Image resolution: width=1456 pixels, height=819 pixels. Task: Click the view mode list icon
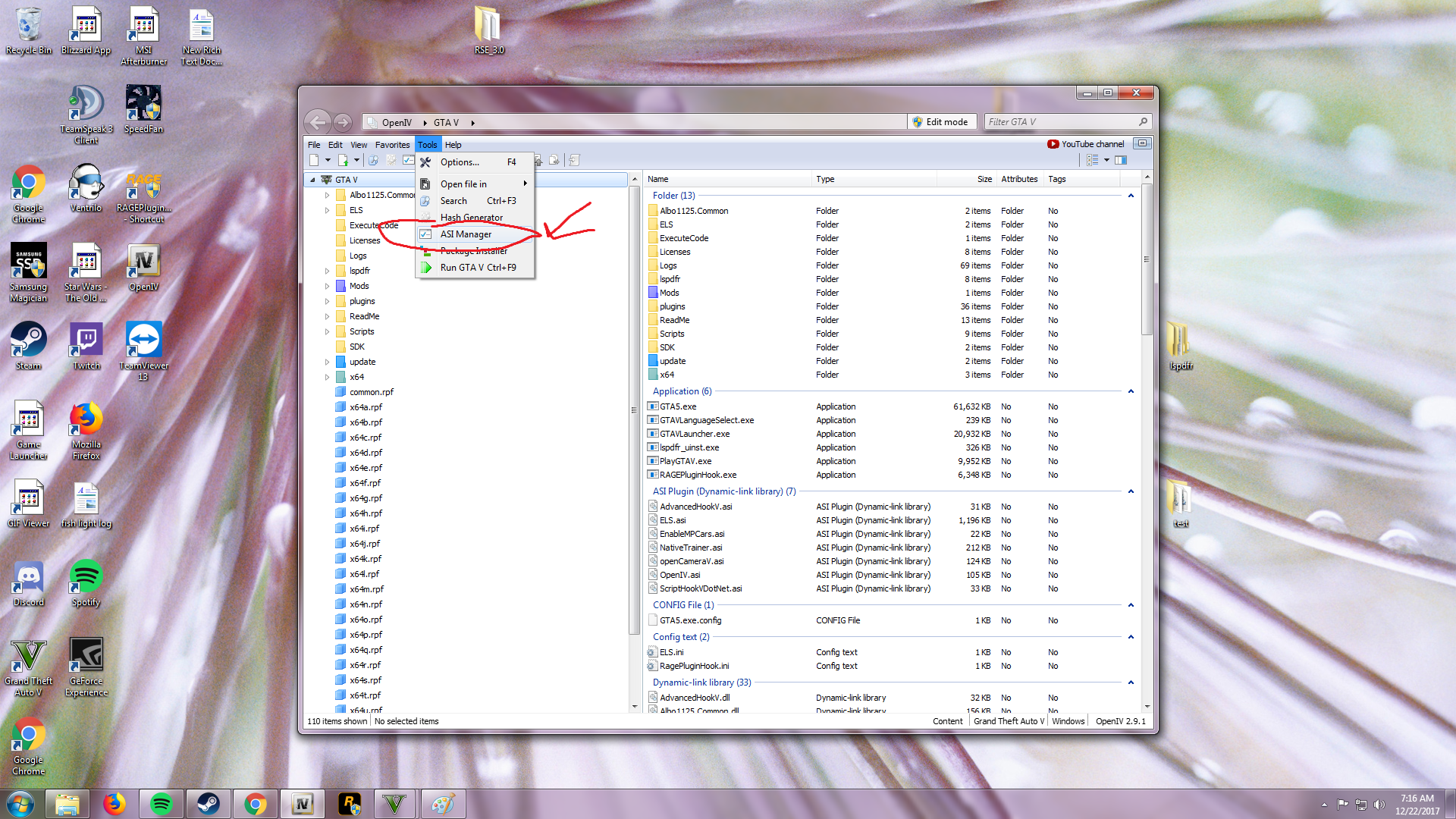click(1092, 160)
